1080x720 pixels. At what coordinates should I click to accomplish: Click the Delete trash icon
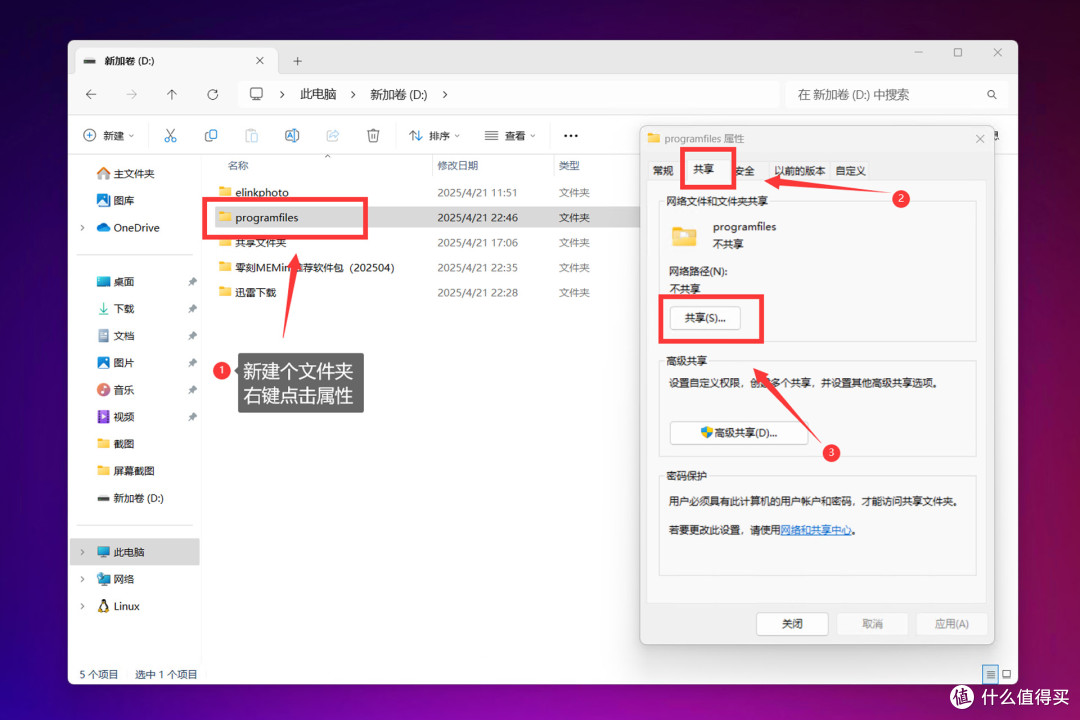373,136
